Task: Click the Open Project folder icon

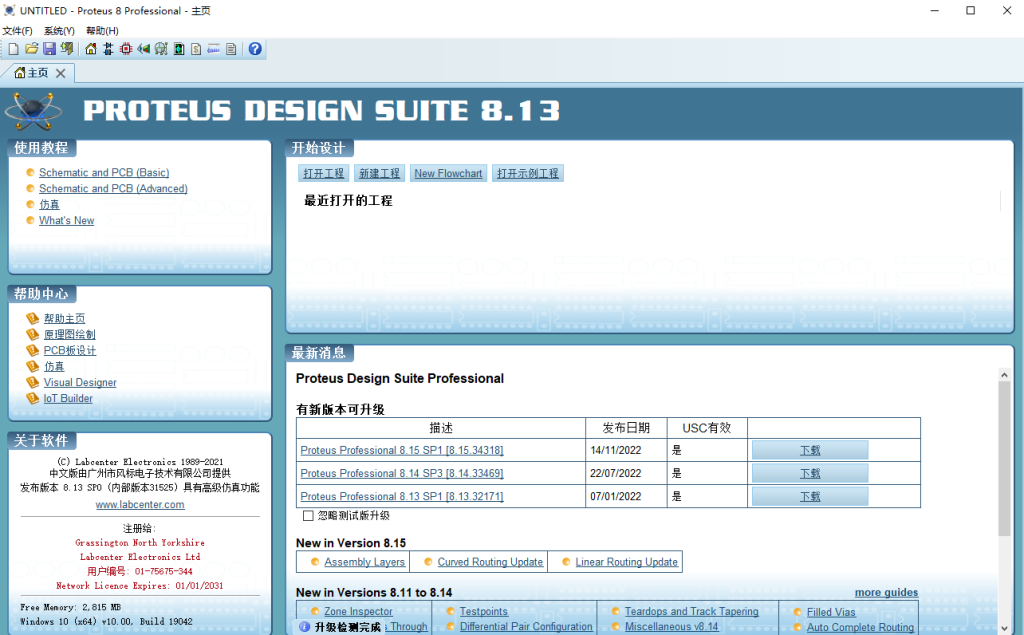Action: [31, 49]
